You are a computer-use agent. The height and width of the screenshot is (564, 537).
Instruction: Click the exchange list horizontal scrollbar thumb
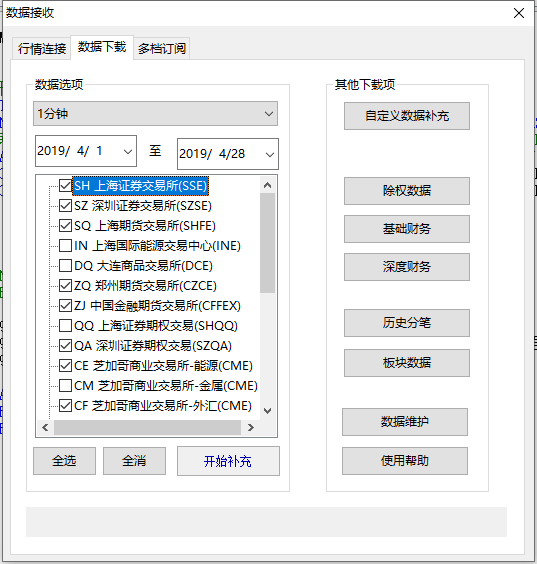[x=147, y=427]
